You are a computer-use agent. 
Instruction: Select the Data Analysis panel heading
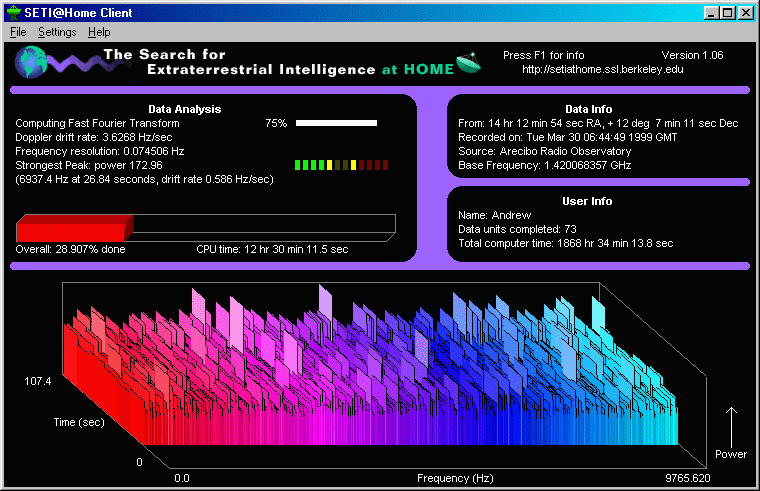[x=184, y=109]
